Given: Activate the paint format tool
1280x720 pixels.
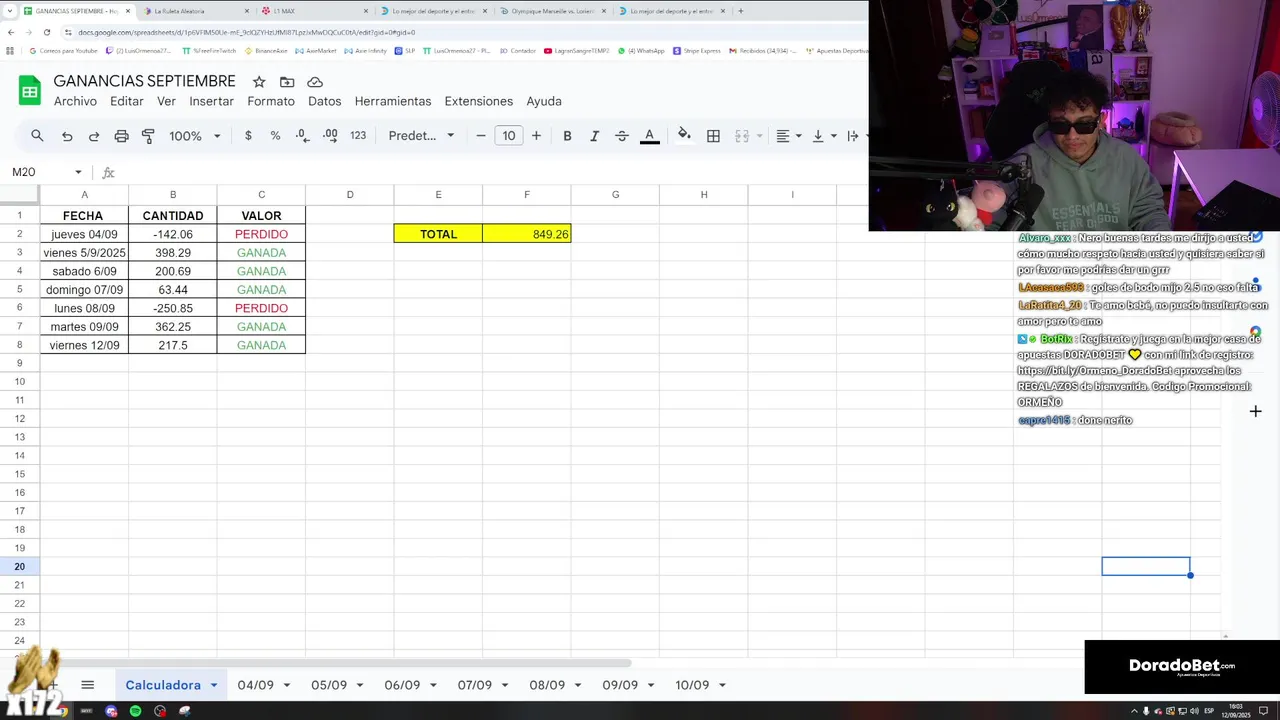Looking at the screenshot, I should click(x=148, y=136).
